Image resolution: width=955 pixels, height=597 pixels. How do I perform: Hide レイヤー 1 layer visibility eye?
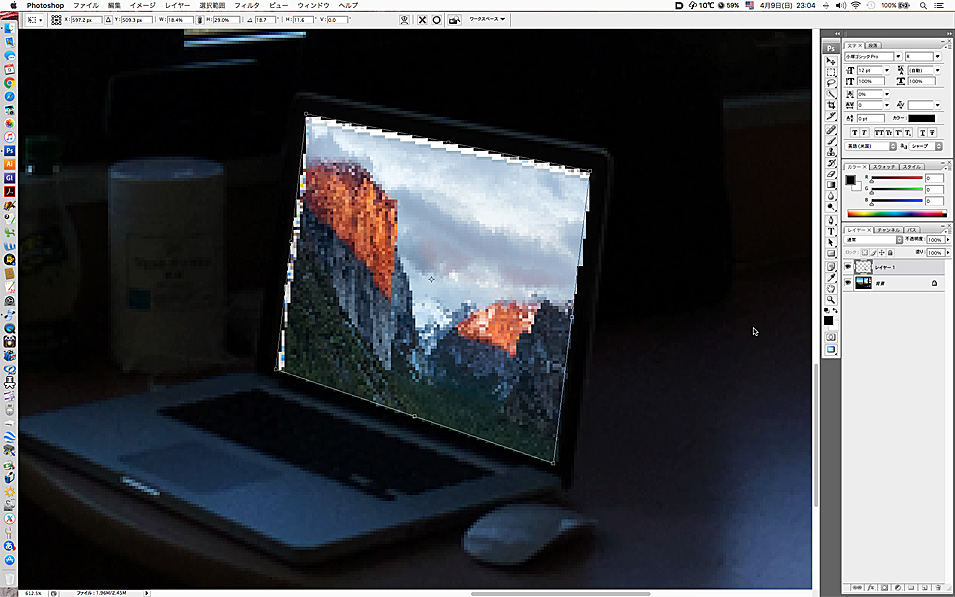pos(848,267)
